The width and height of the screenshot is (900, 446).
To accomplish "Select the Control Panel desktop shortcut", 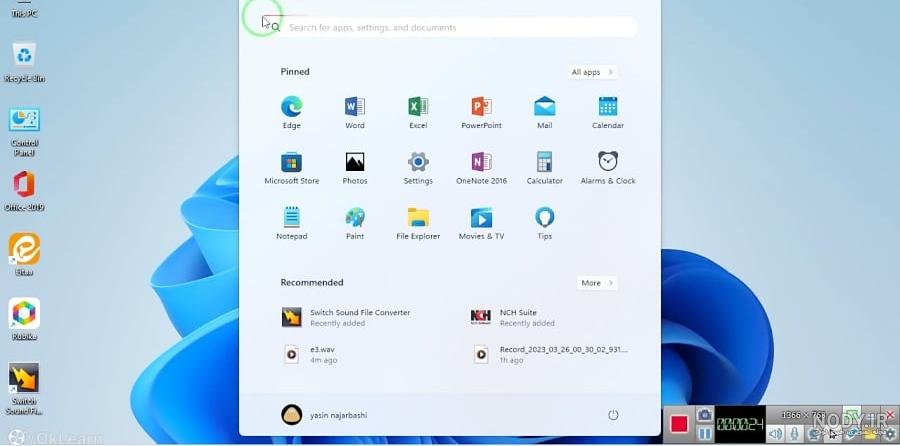I will [24, 132].
